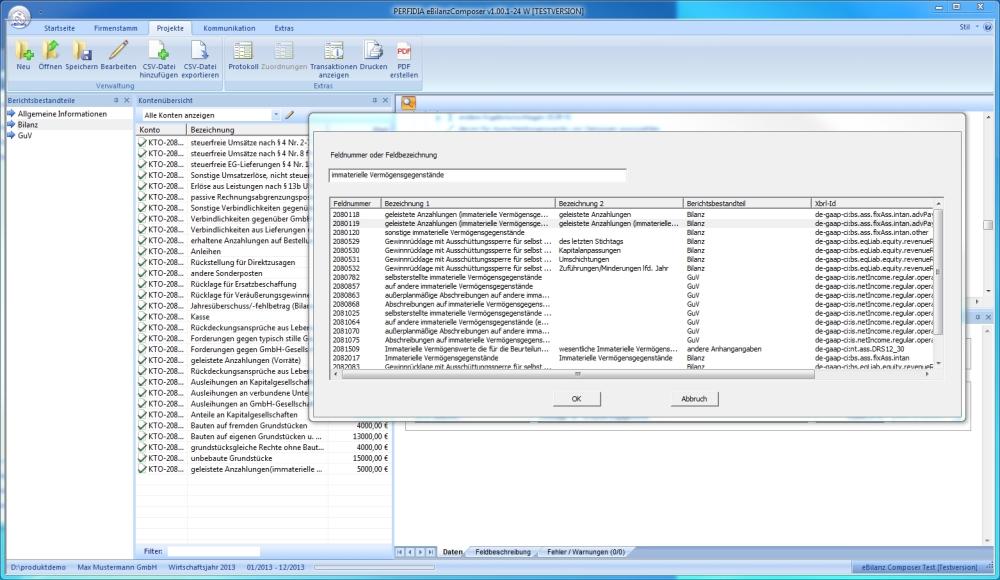Open the application orb menu button
1000x580 pixels.
tap(19, 17)
